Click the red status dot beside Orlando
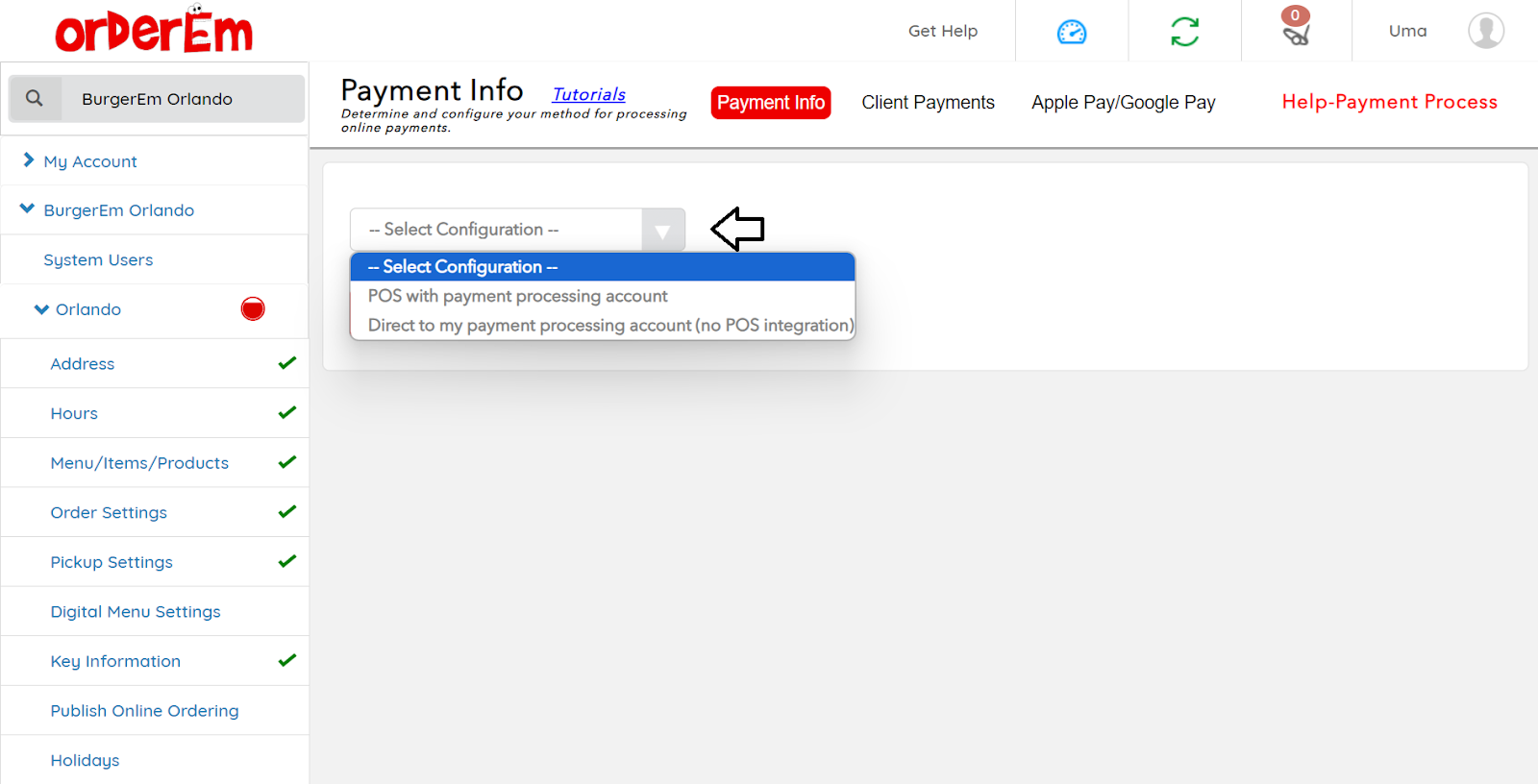This screenshot has height=784, width=1538. point(253,309)
